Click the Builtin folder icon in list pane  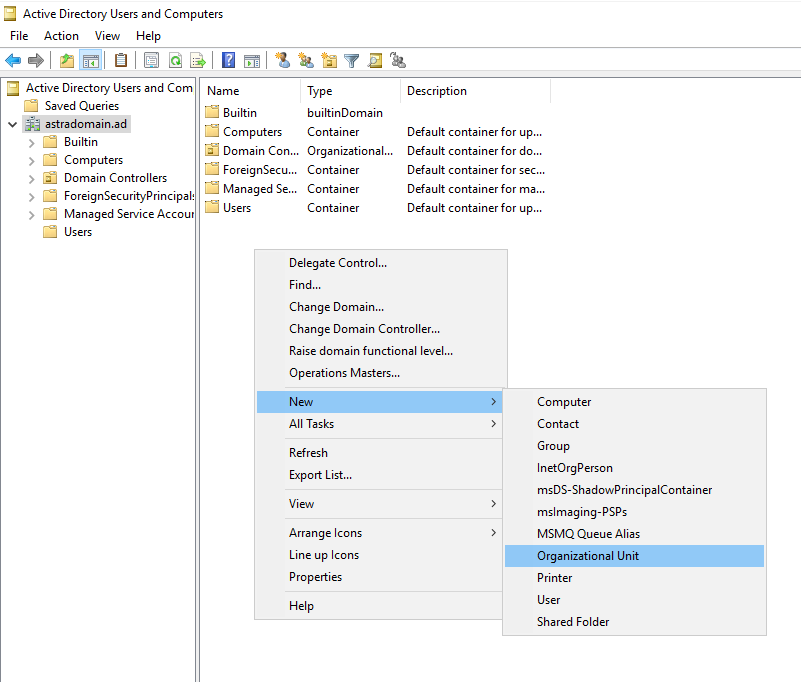pos(212,112)
